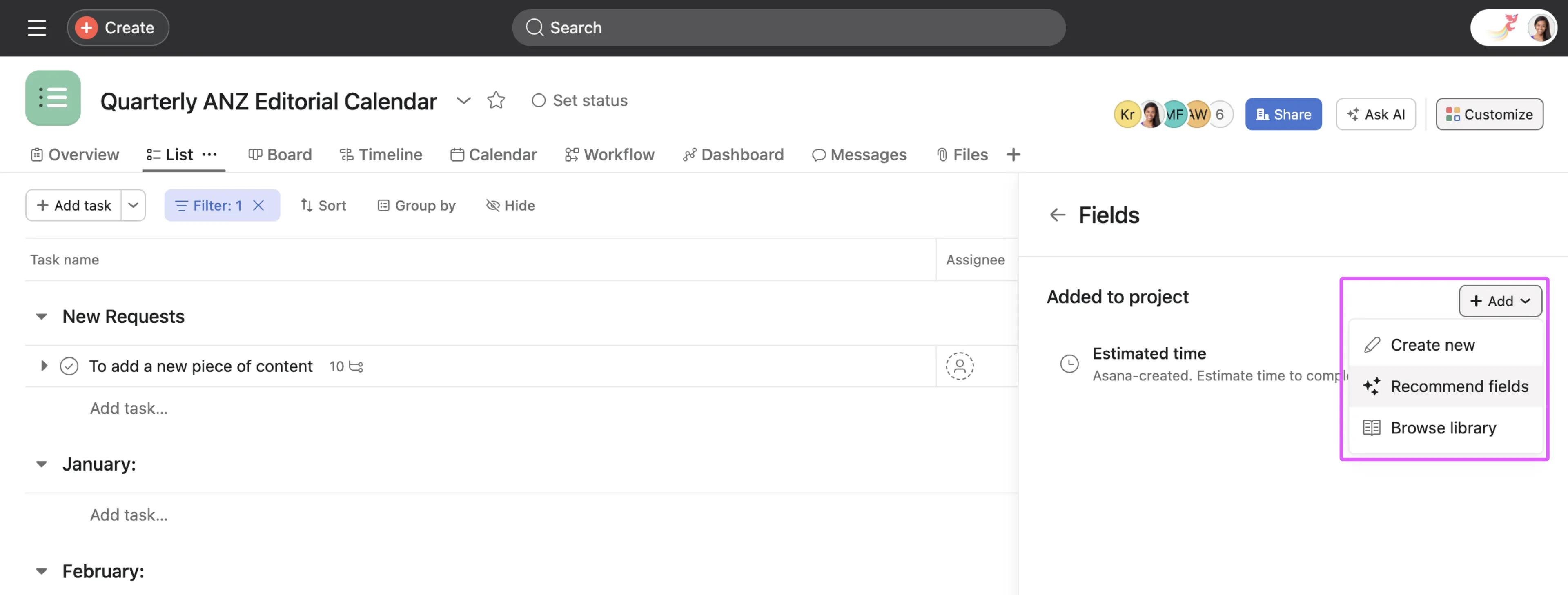Mark "To add a new piece of content" complete
The width and height of the screenshot is (1568, 595).
[69, 366]
